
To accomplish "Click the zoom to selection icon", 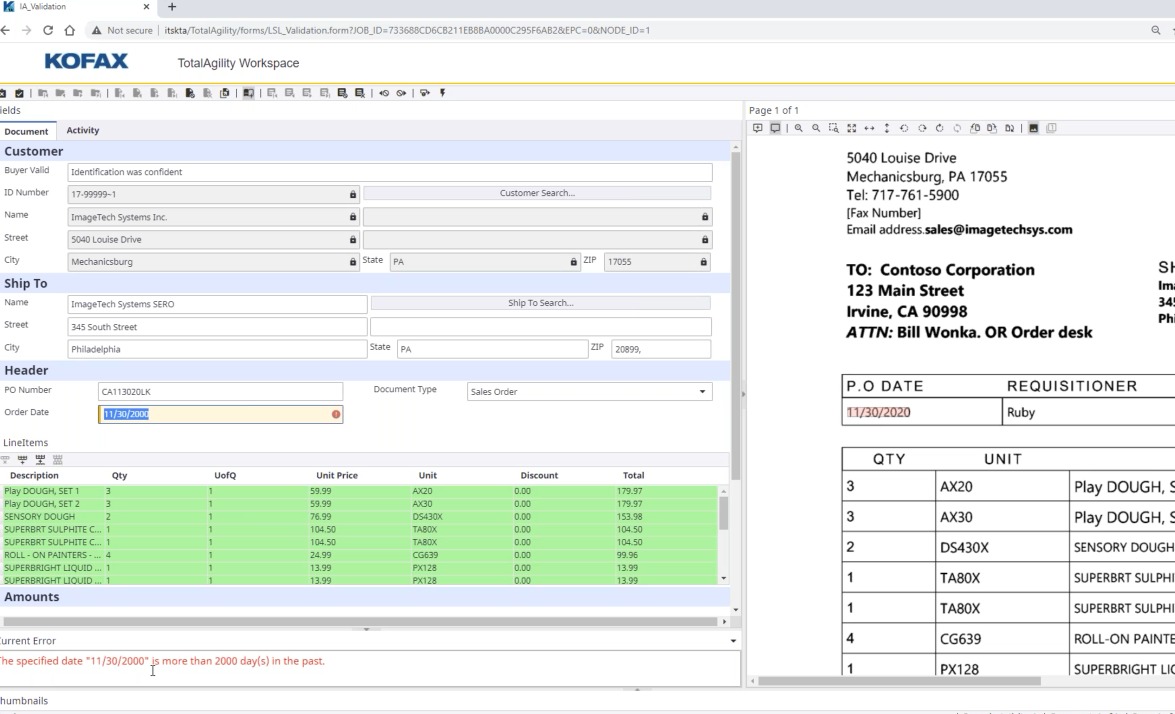I will pyautogui.click(x=834, y=129).
